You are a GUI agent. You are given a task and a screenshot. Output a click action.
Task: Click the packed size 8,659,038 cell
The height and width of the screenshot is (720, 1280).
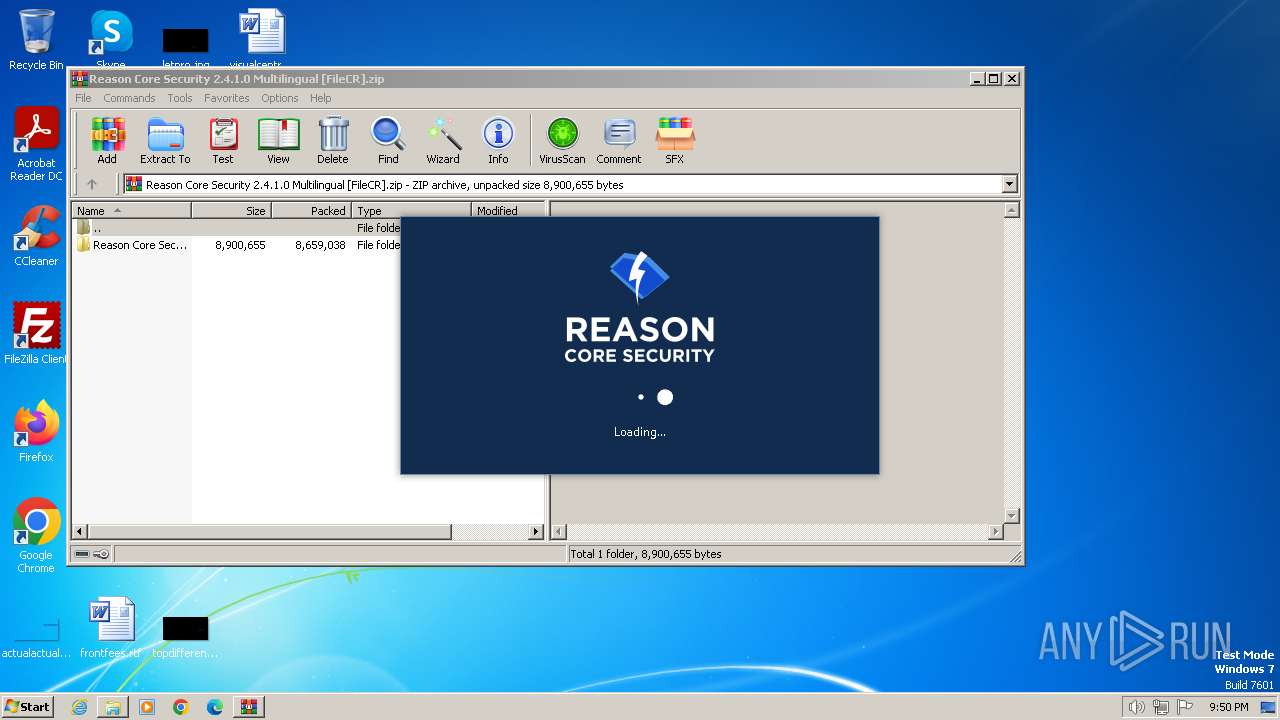pyautogui.click(x=320, y=245)
